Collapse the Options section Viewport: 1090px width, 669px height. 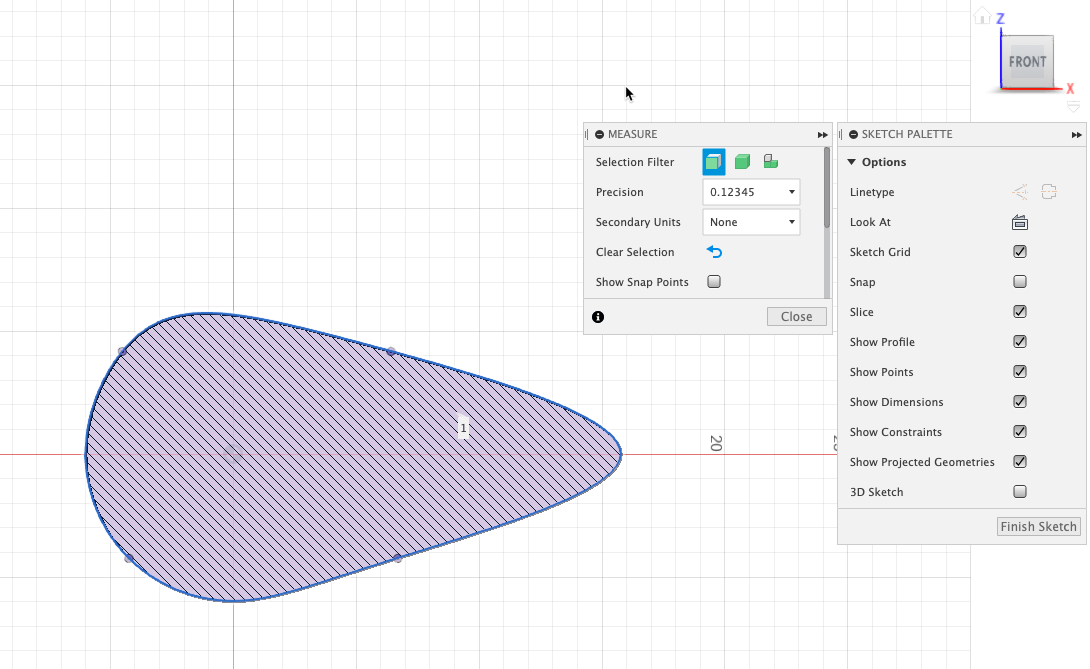coord(850,161)
